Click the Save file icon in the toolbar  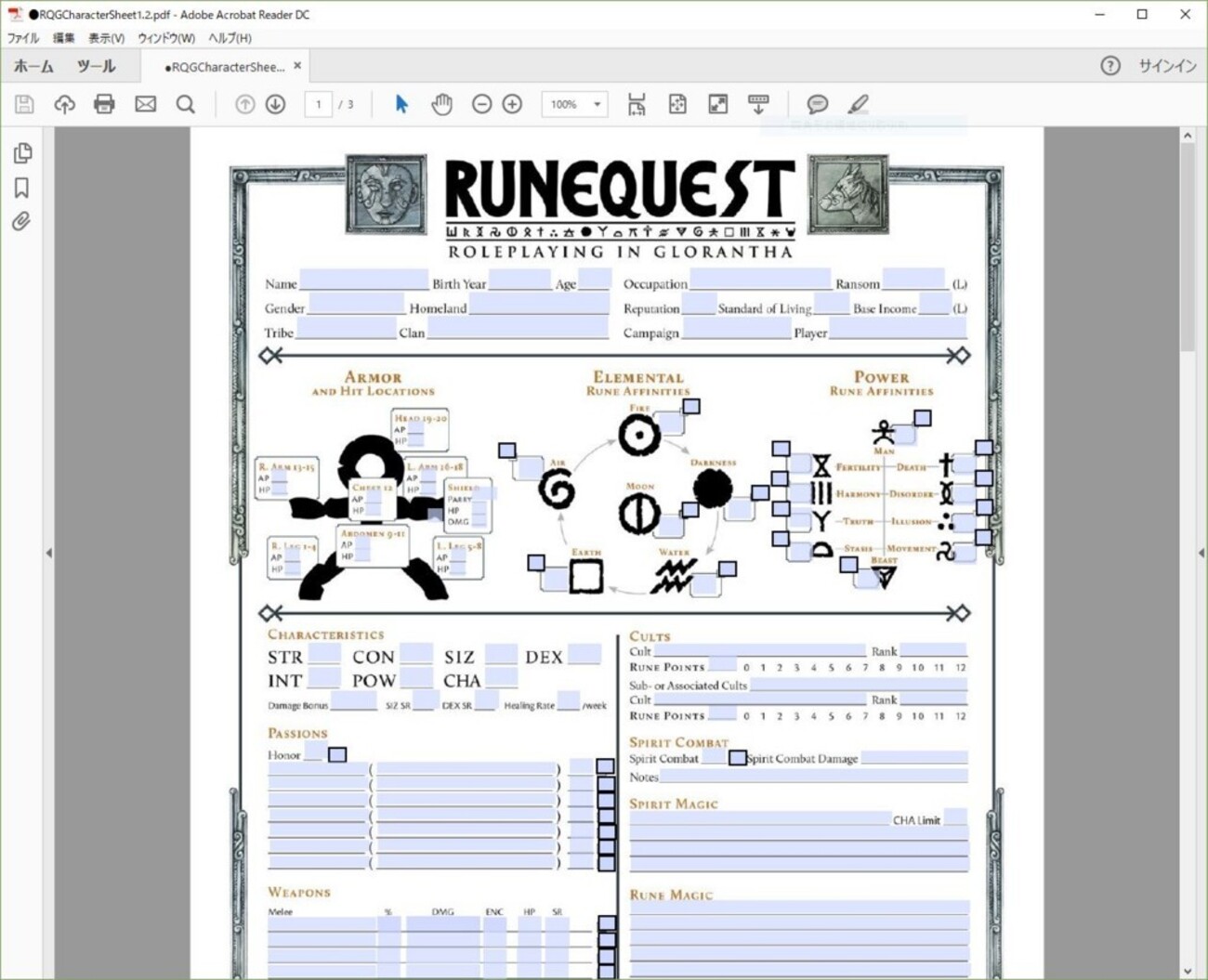pos(24,104)
